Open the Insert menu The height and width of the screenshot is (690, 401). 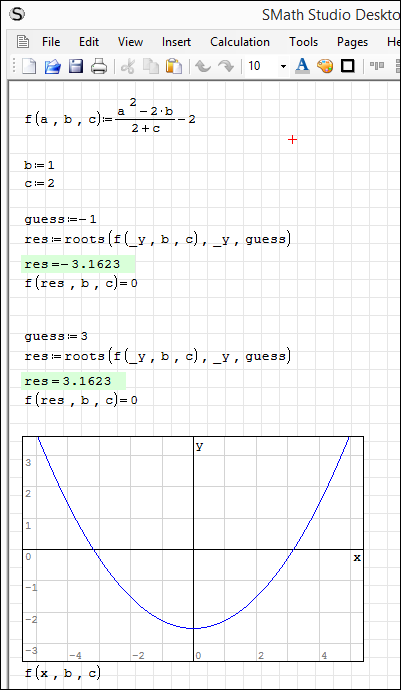click(x=176, y=42)
